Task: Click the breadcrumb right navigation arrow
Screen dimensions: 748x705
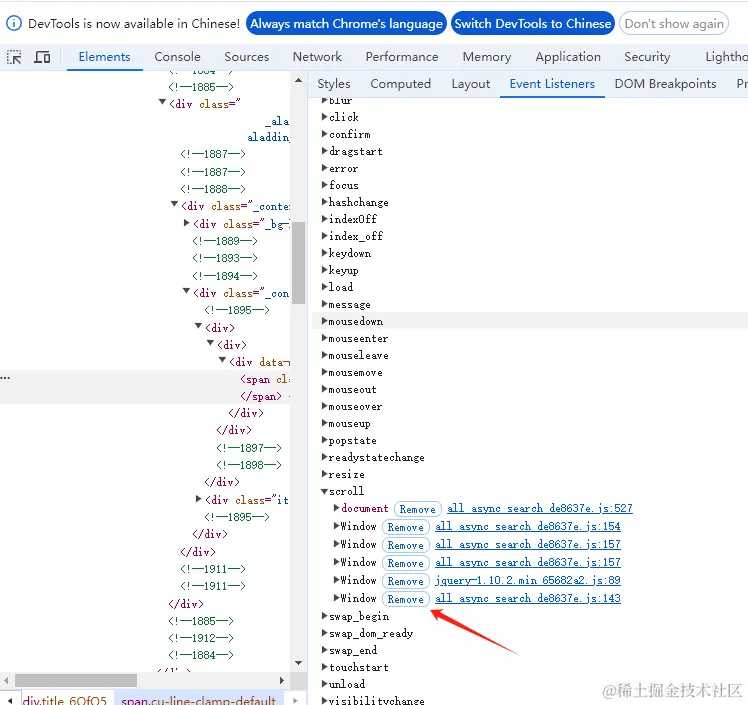Action: (295, 700)
